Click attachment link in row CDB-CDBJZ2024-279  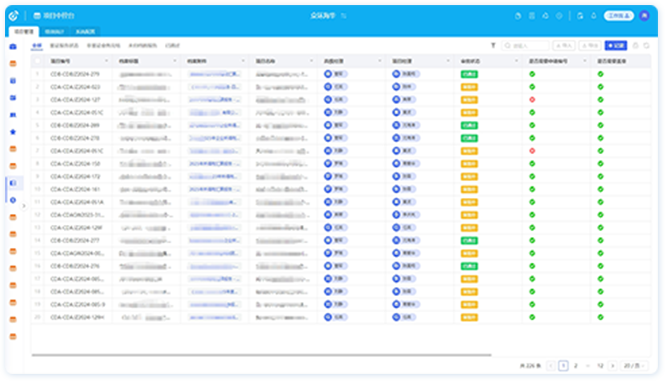click(x=215, y=74)
